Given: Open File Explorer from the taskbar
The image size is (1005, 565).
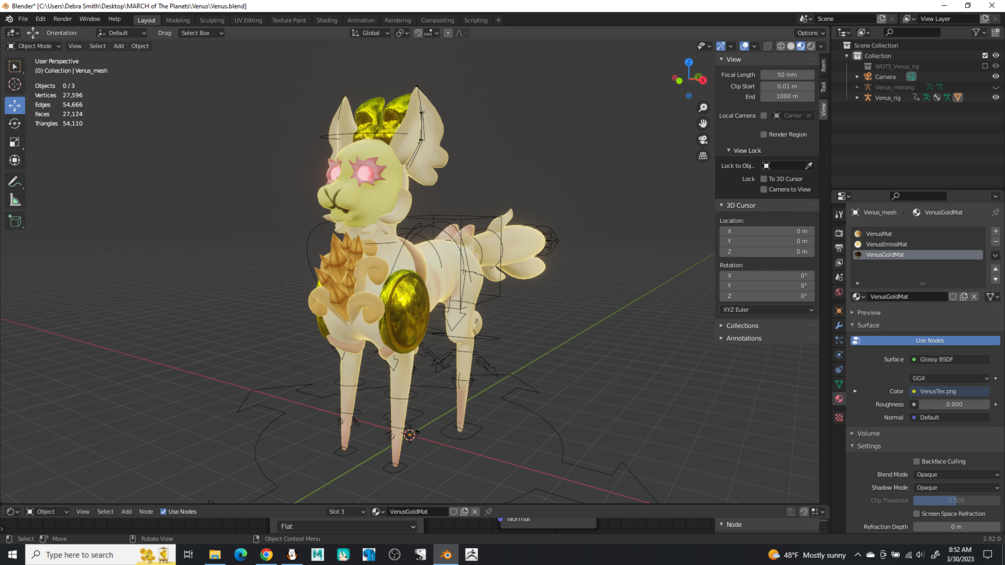Looking at the screenshot, I should pyautogui.click(x=215, y=555).
